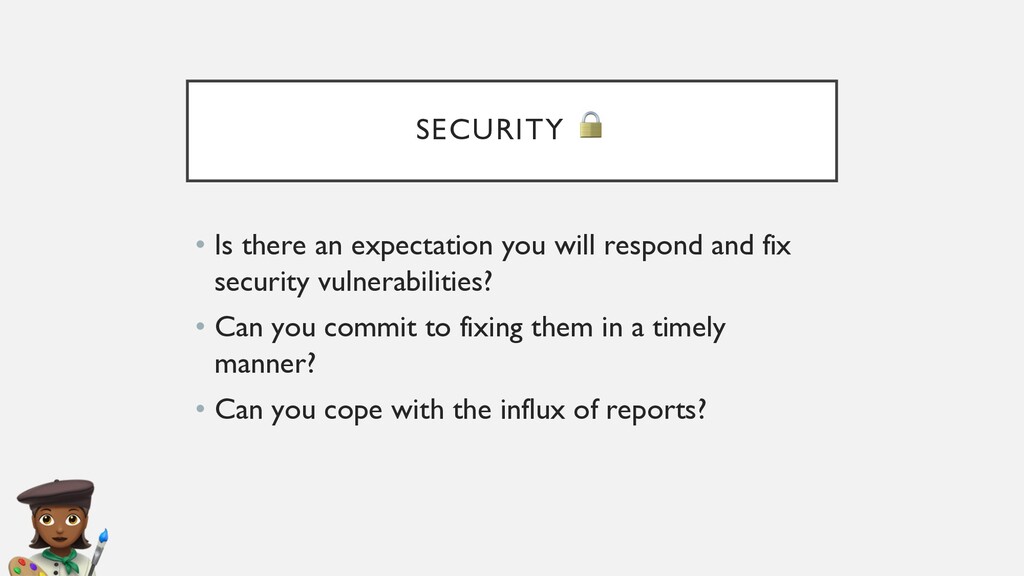Click the word 'manner?' in the second bullet

[x=265, y=365]
